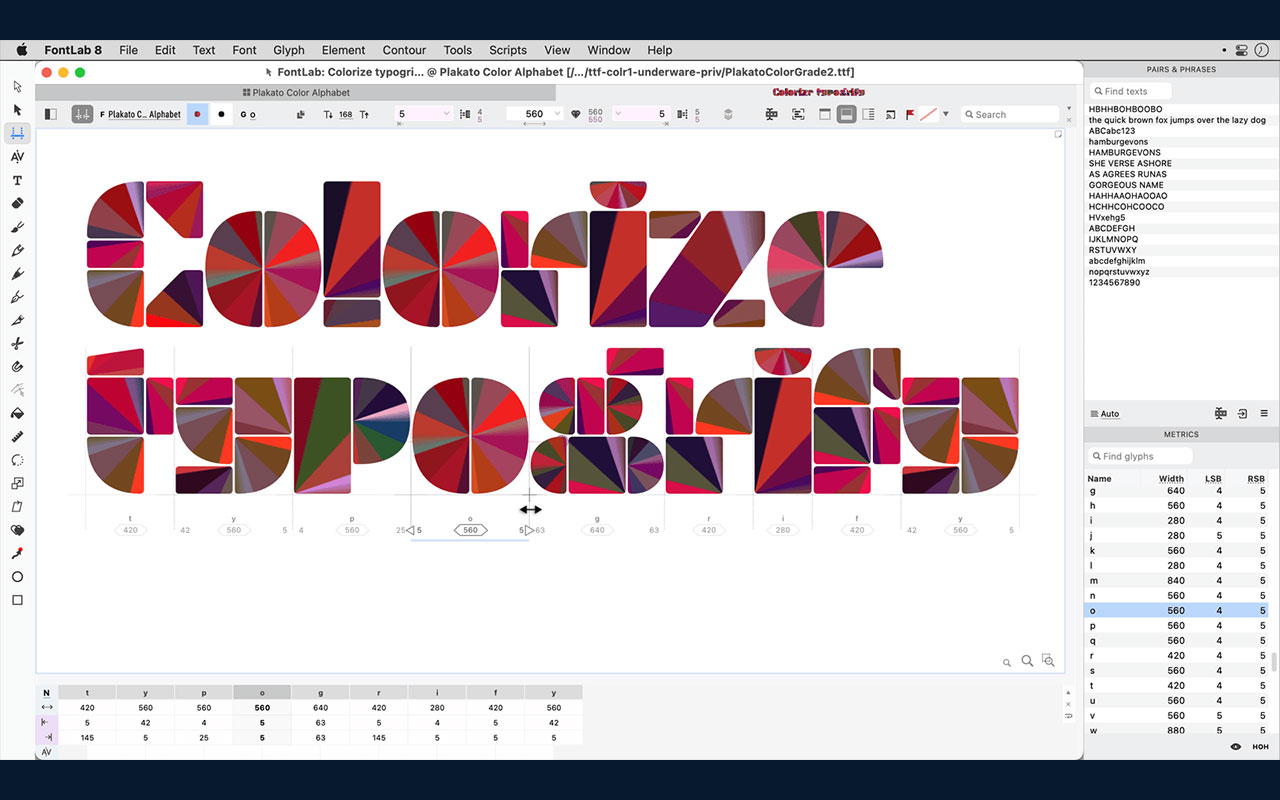Select 'the quick brown fox' phrase
Screen dimensions: 1280x800
[1177, 120]
